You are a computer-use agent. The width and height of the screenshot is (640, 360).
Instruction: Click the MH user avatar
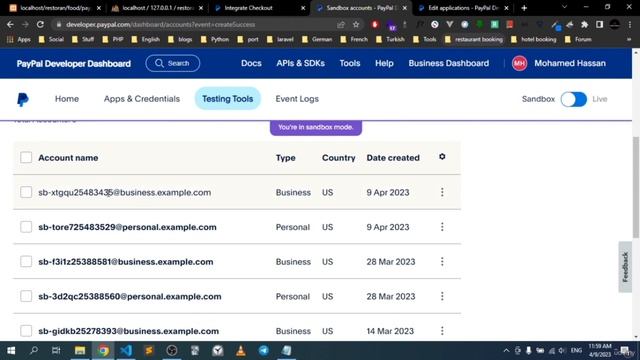coord(519,63)
